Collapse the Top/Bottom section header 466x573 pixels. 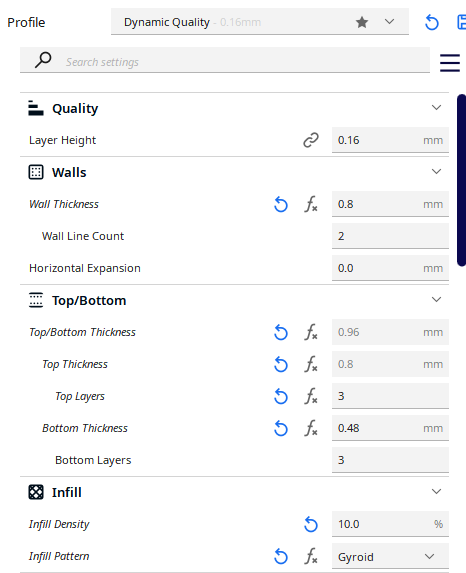pos(436,300)
